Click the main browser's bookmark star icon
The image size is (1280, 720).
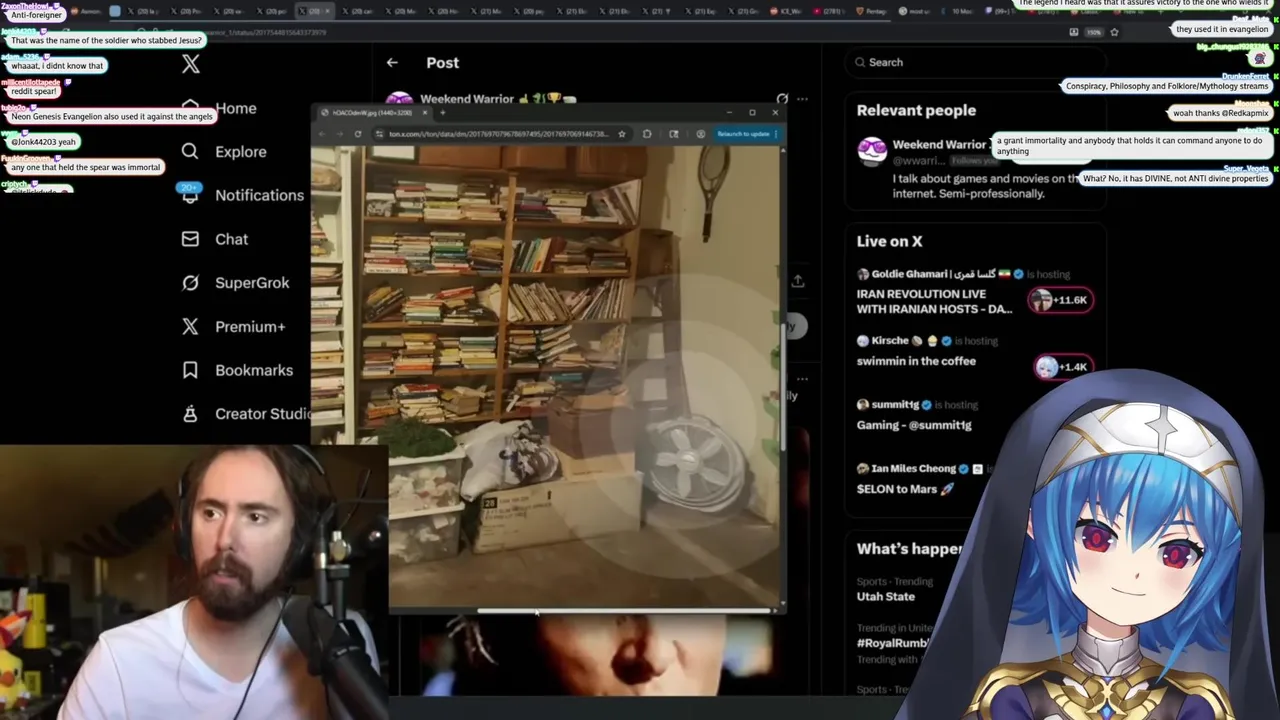(1114, 32)
